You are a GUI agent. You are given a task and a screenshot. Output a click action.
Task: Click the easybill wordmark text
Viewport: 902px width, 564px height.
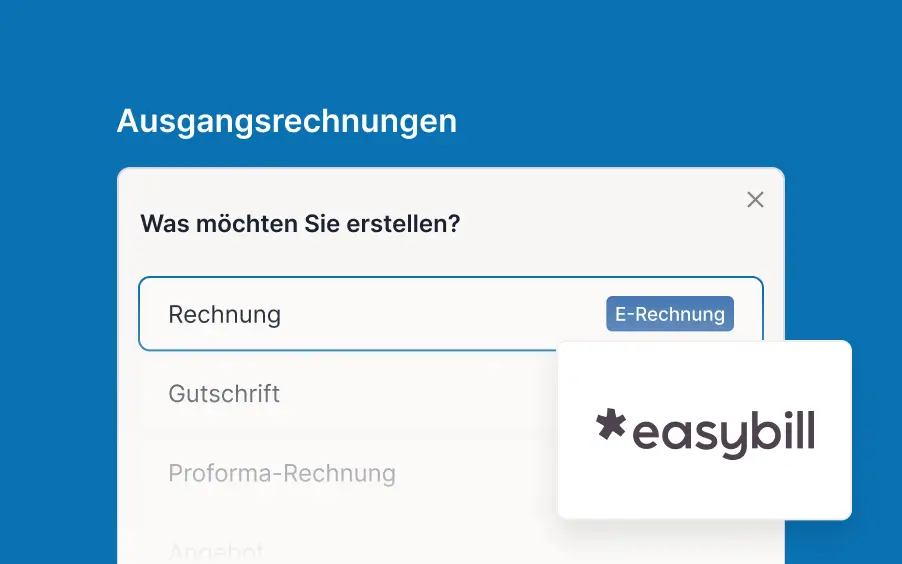pos(724,433)
